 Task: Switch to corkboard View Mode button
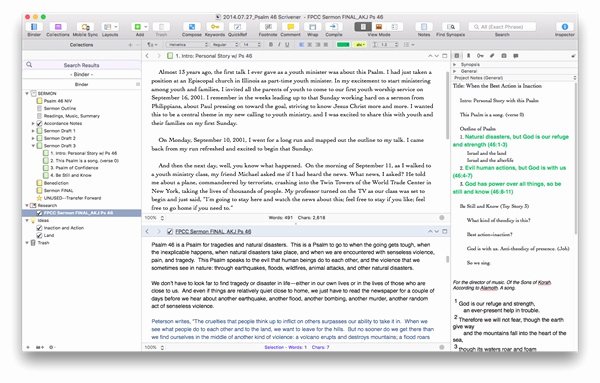tap(379, 27)
